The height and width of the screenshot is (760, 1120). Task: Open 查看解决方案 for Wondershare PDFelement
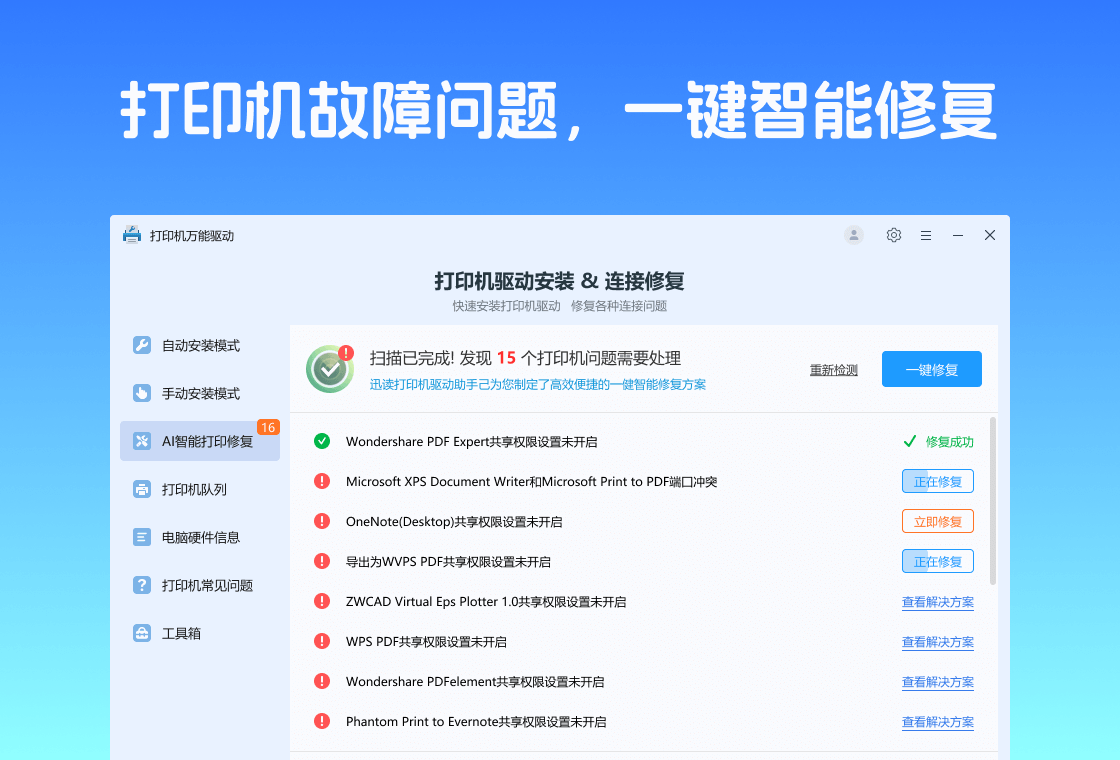coord(938,682)
